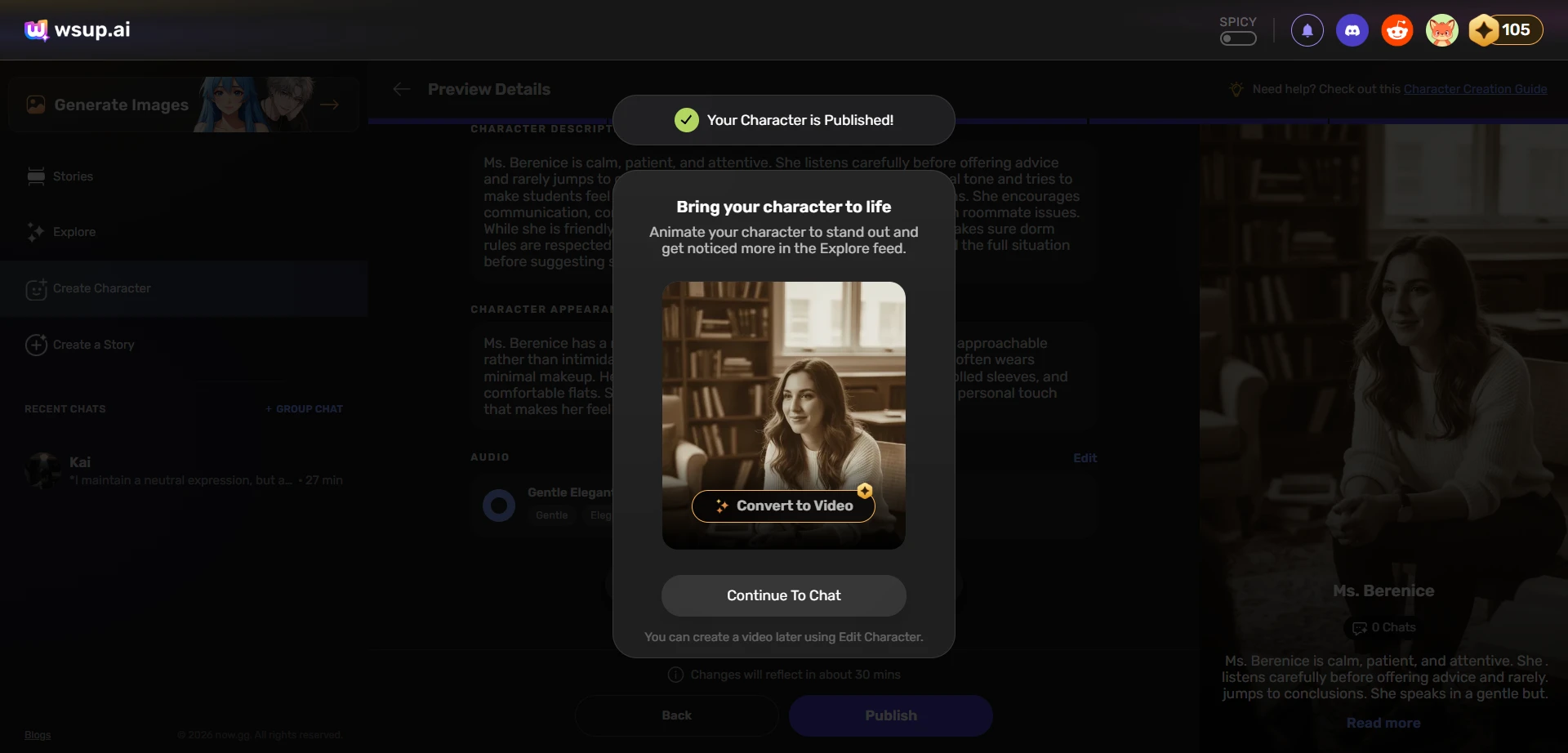Click the Blogs link in the footer
Viewport: 1568px width, 753px height.
(x=36, y=734)
